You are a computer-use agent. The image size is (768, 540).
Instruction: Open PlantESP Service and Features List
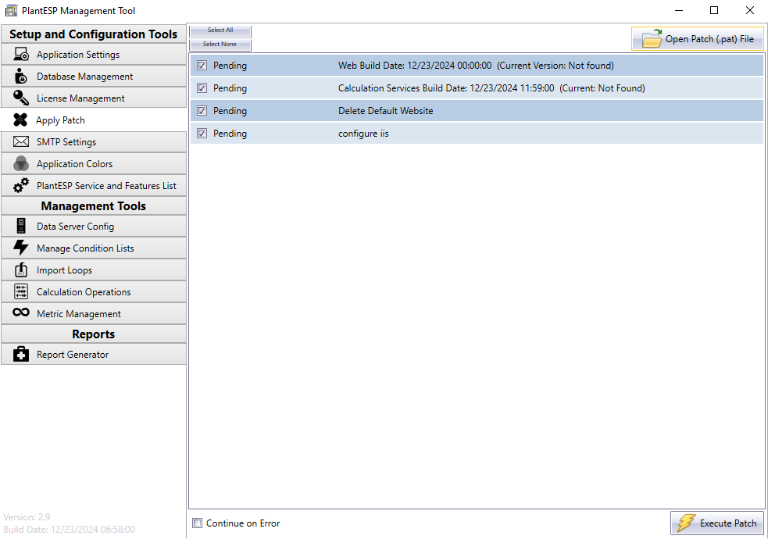(x=94, y=185)
